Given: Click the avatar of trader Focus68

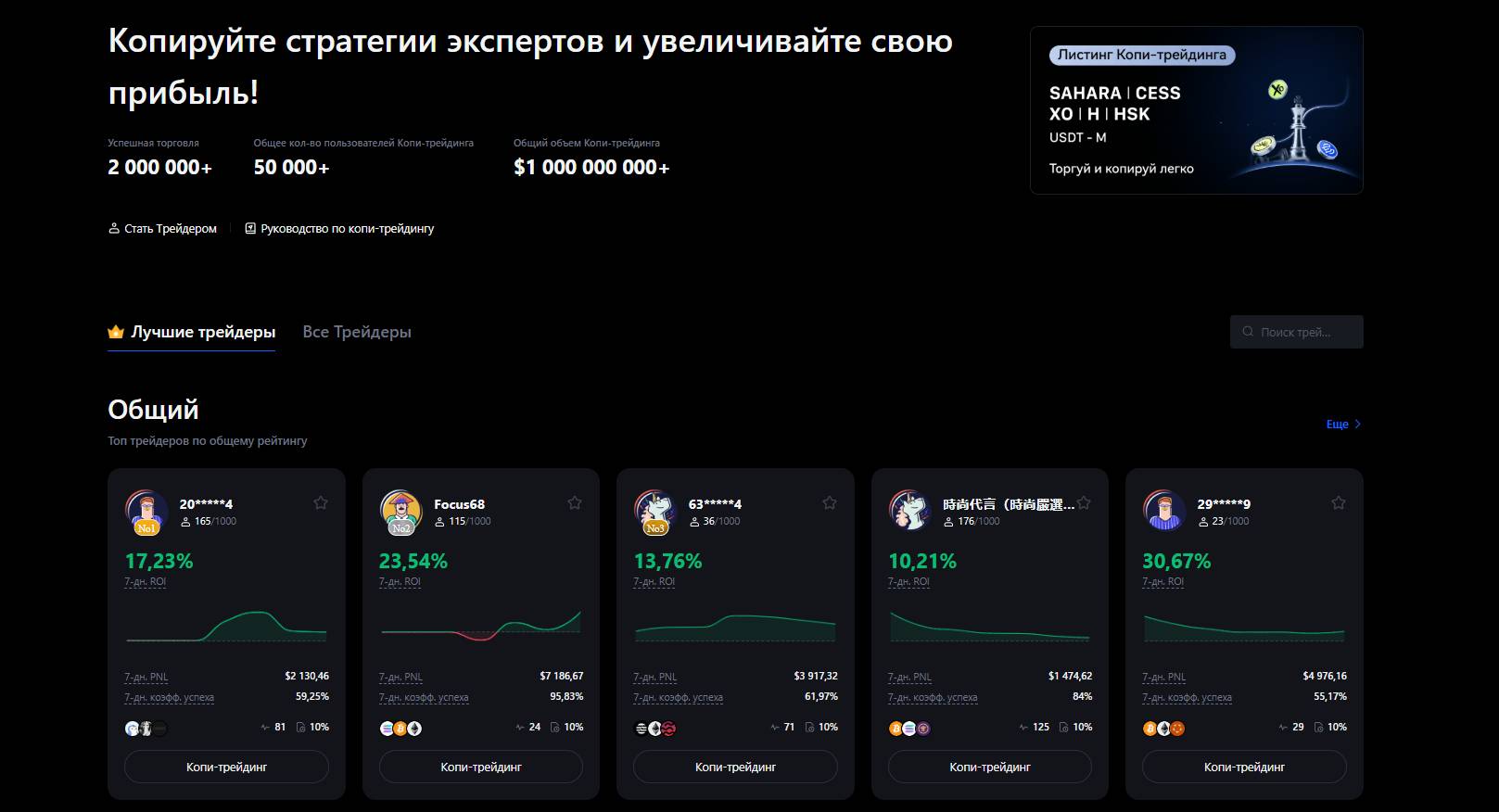Looking at the screenshot, I should click(400, 511).
